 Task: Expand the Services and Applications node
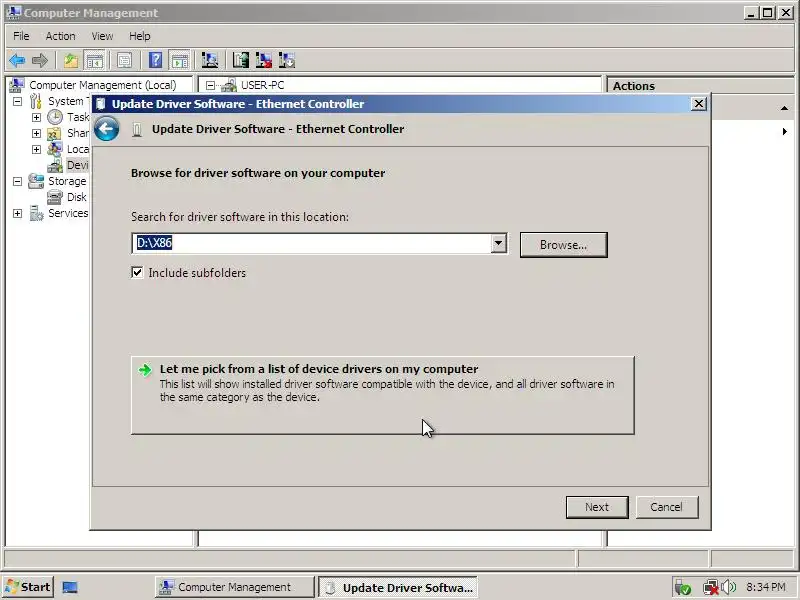[17, 213]
